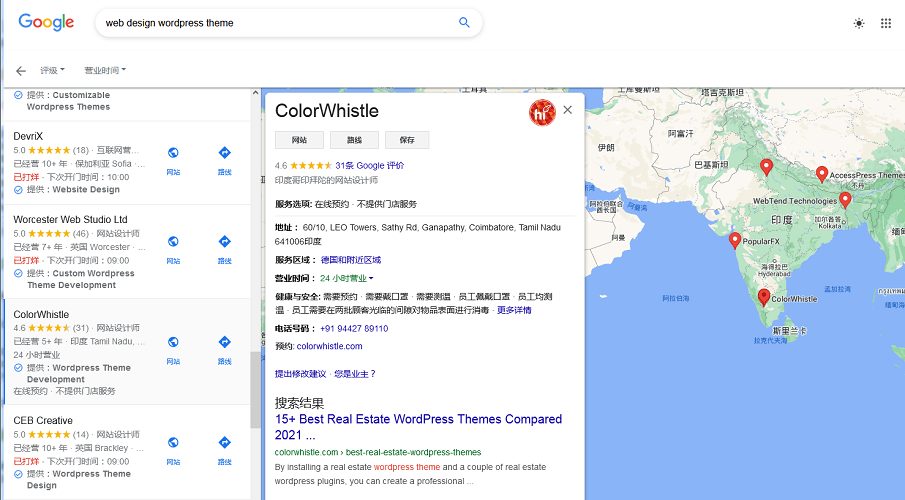Click the 网站 button in details panel

tap(299, 140)
